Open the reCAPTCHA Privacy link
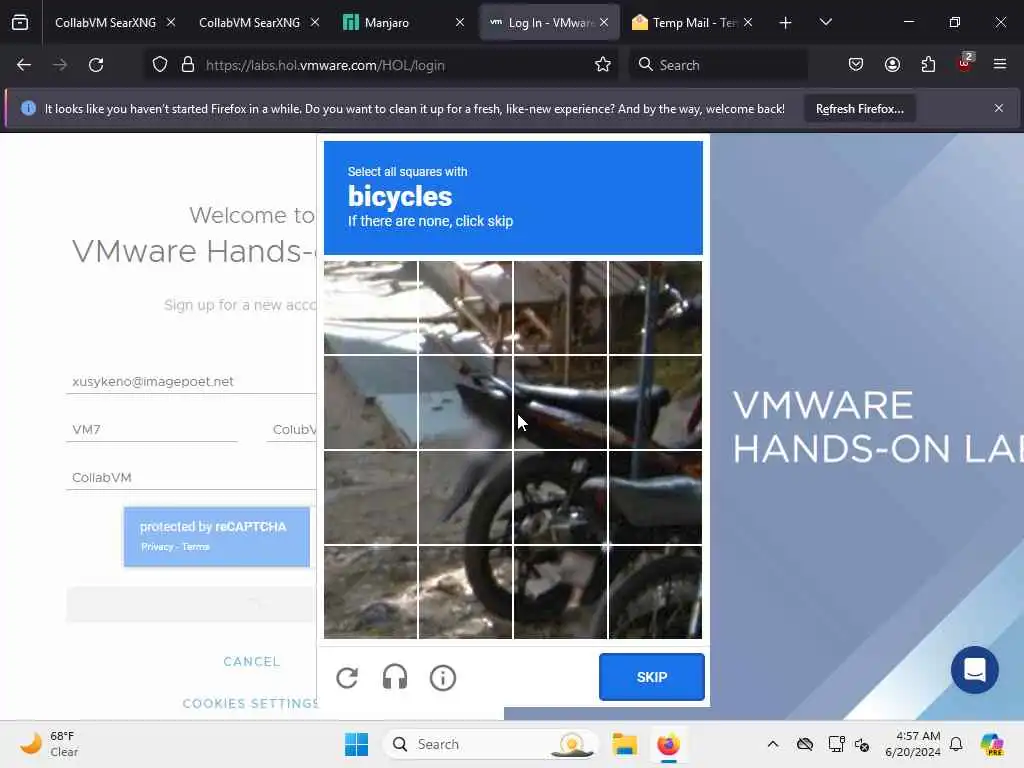 click(157, 547)
